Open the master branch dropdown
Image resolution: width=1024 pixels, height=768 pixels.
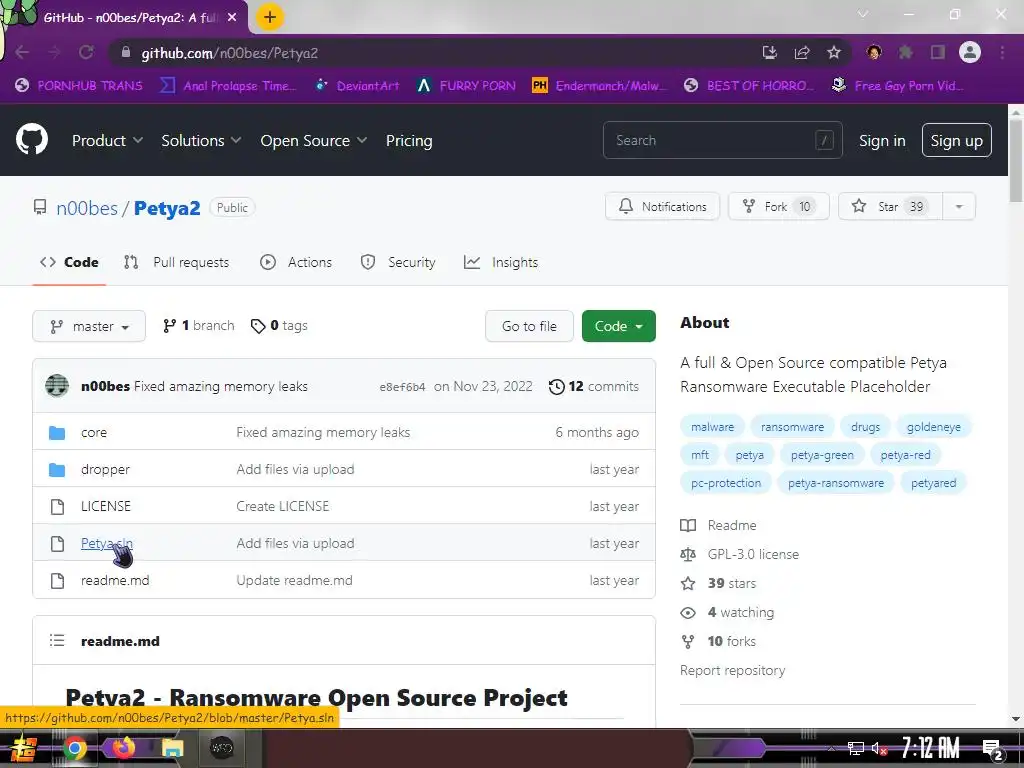(89, 326)
